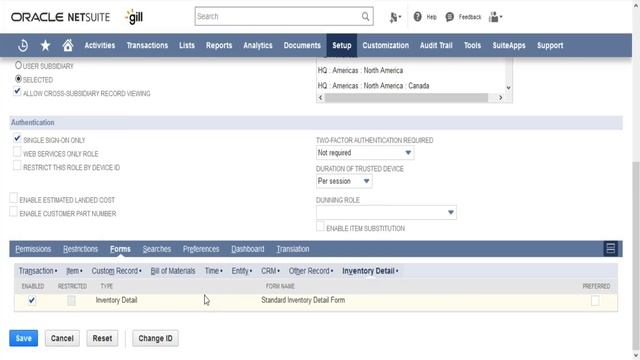The width and height of the screenshot is (640, 360).
Task: Switch to the Translation subtab
Action: click(293, 249)
